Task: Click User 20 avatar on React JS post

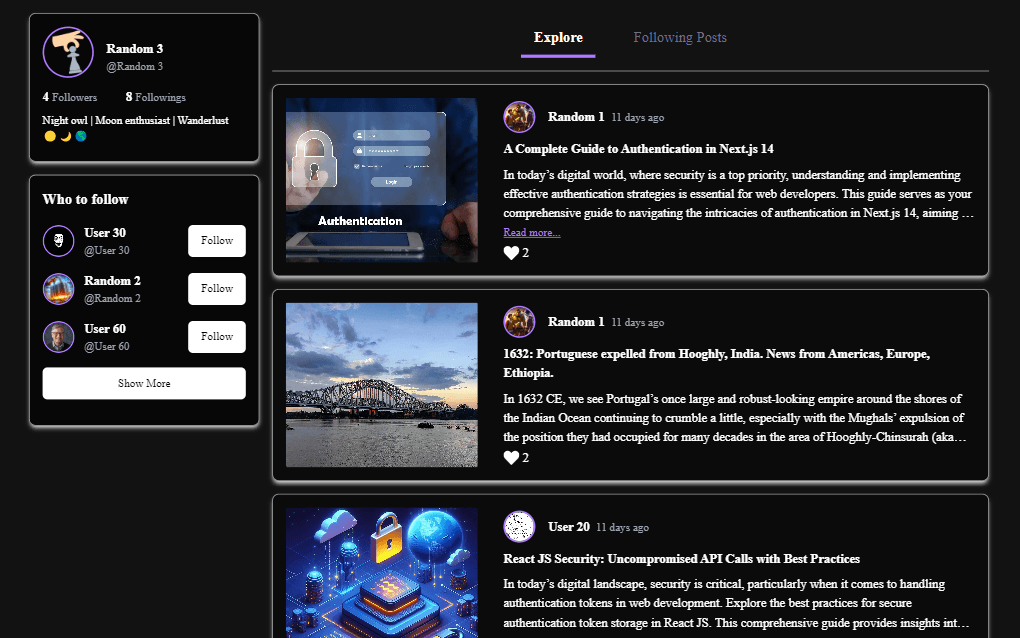Action: click(x=519, y=527)
